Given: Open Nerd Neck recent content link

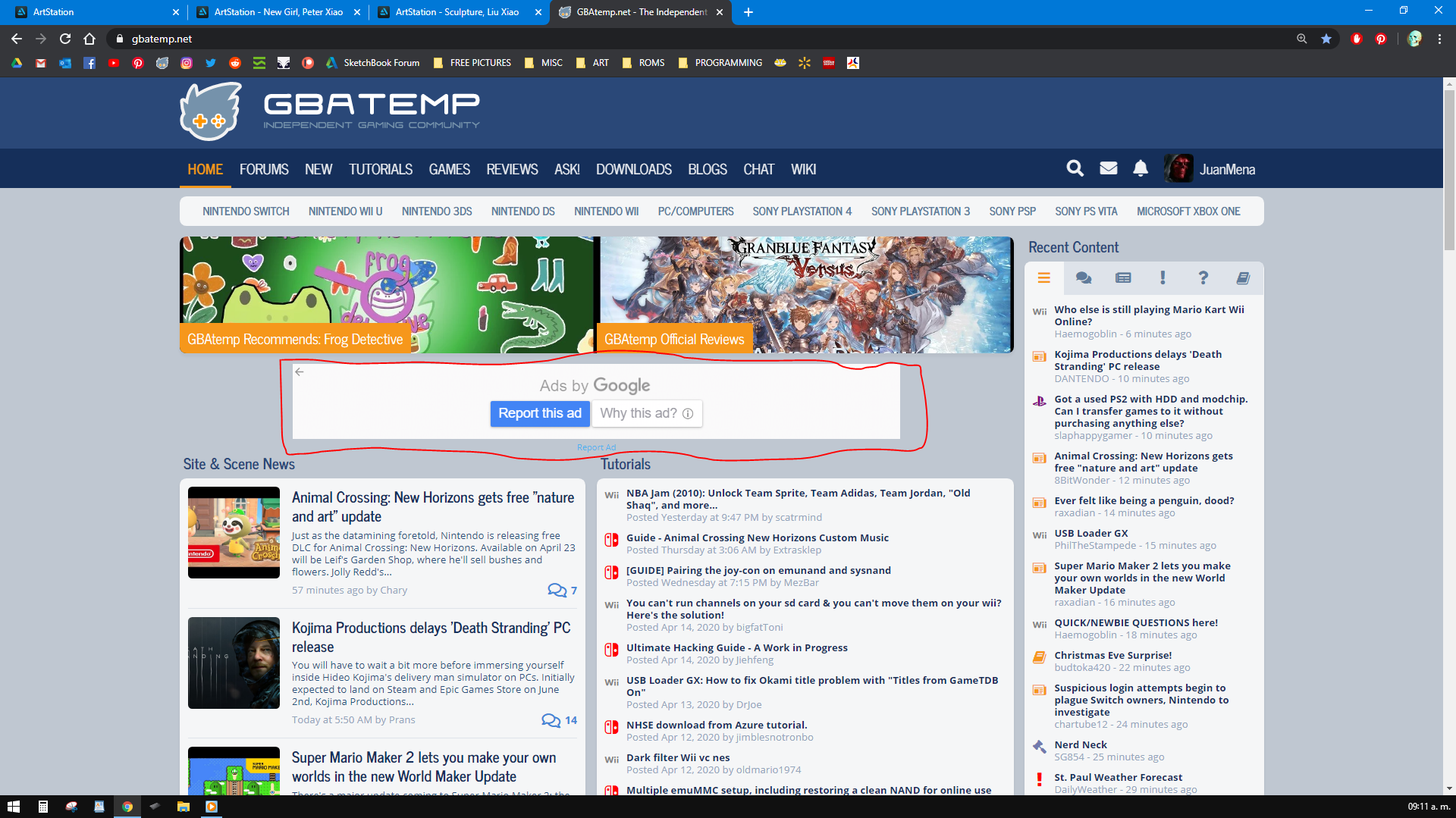Looking at the screenshot, I should tap(1080, 744).
